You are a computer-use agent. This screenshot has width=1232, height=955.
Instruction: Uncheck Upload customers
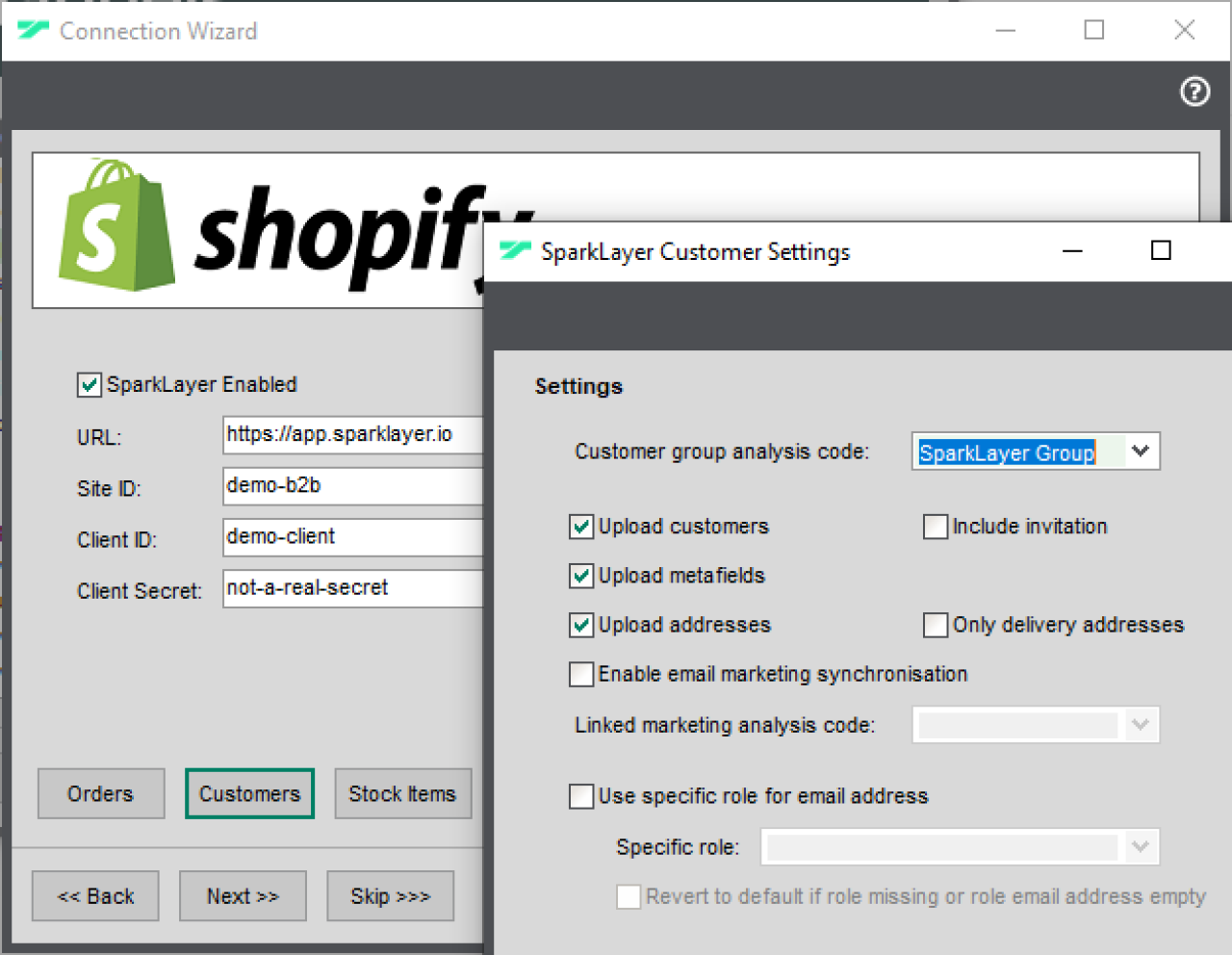tap(581, 527)
